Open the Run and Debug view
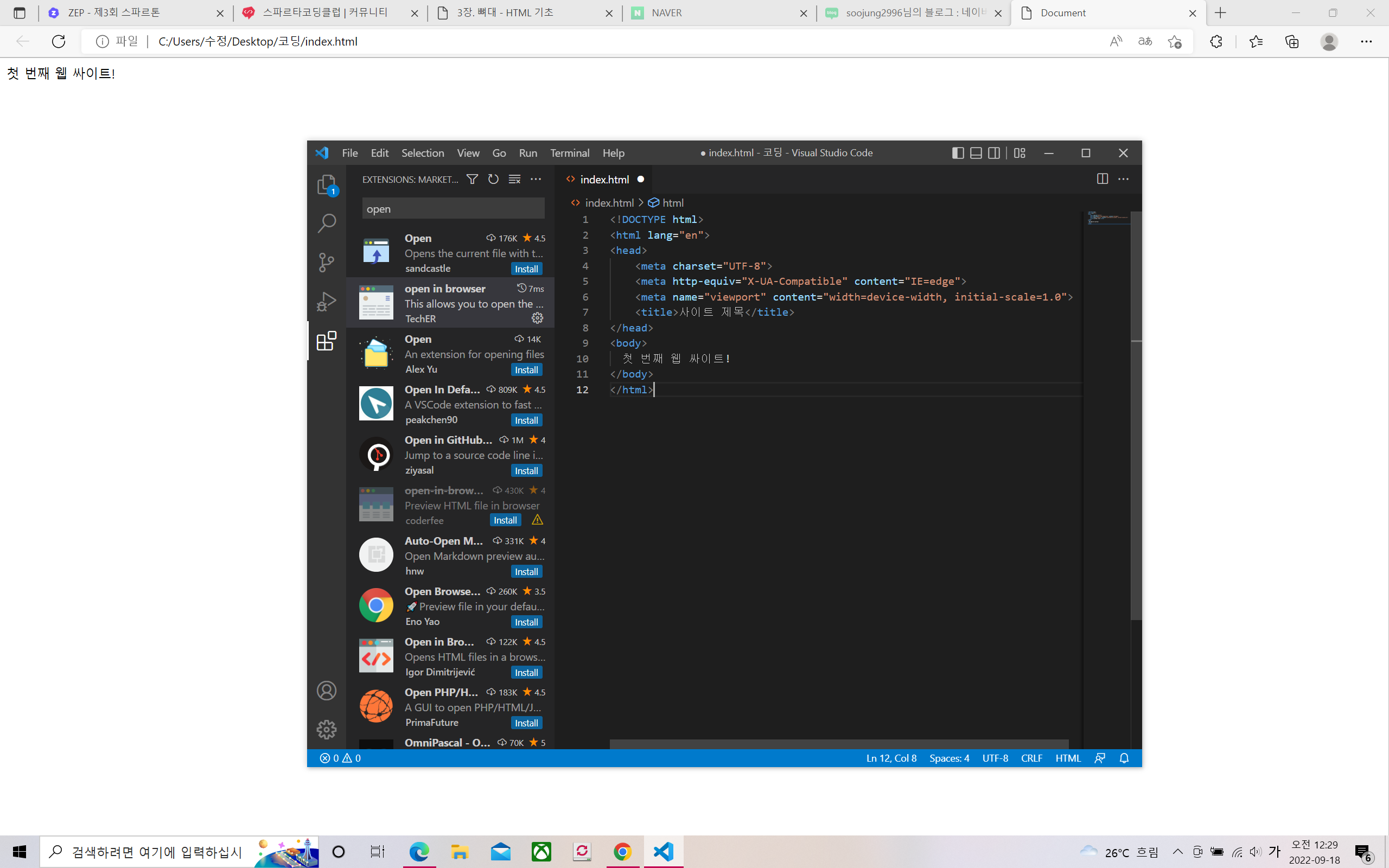 point(327,302)
